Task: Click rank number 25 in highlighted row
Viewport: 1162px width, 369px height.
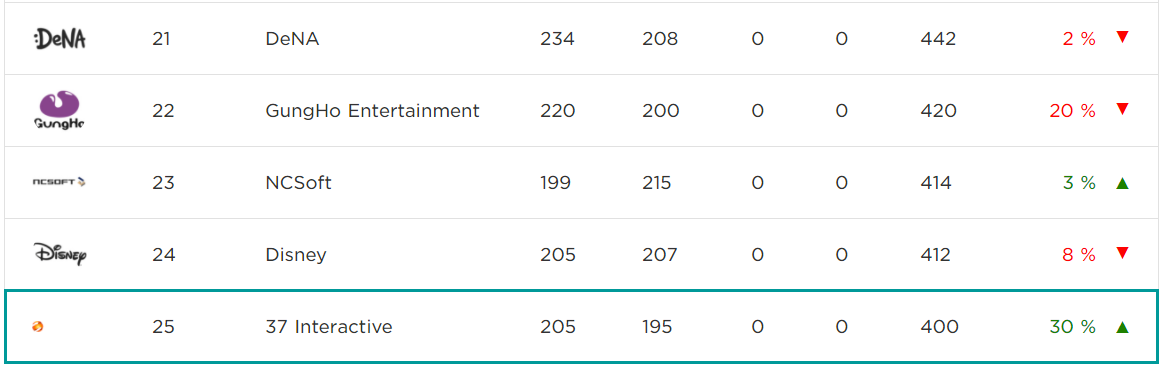Action: pos(163,327)
